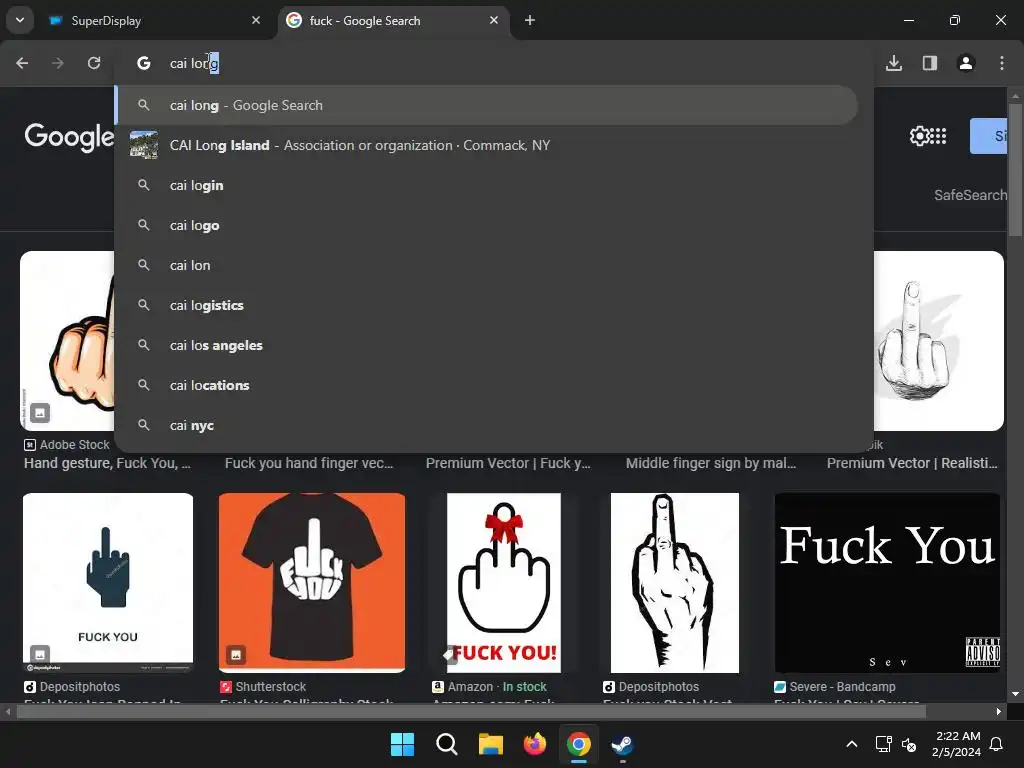Open the Amazon red bow hand thumbnail
Screen dimensions: 1024x768
click(x=504, y=583)
